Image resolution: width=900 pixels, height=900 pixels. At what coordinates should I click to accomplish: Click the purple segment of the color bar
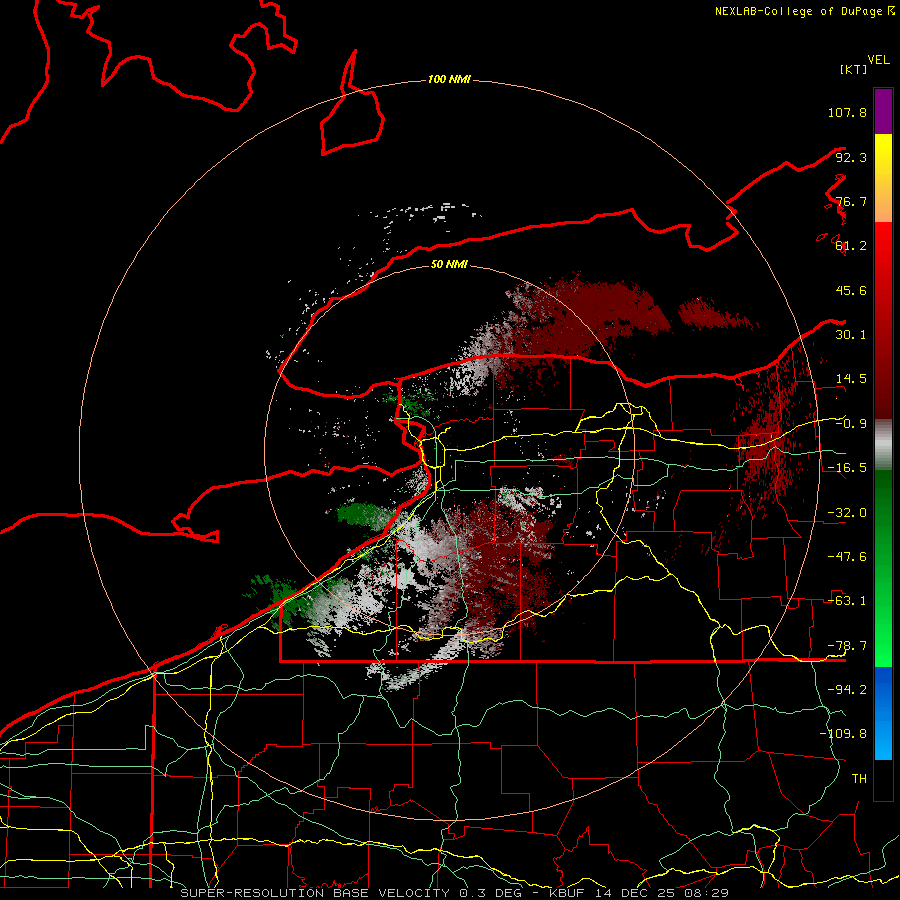coord(883,111)
